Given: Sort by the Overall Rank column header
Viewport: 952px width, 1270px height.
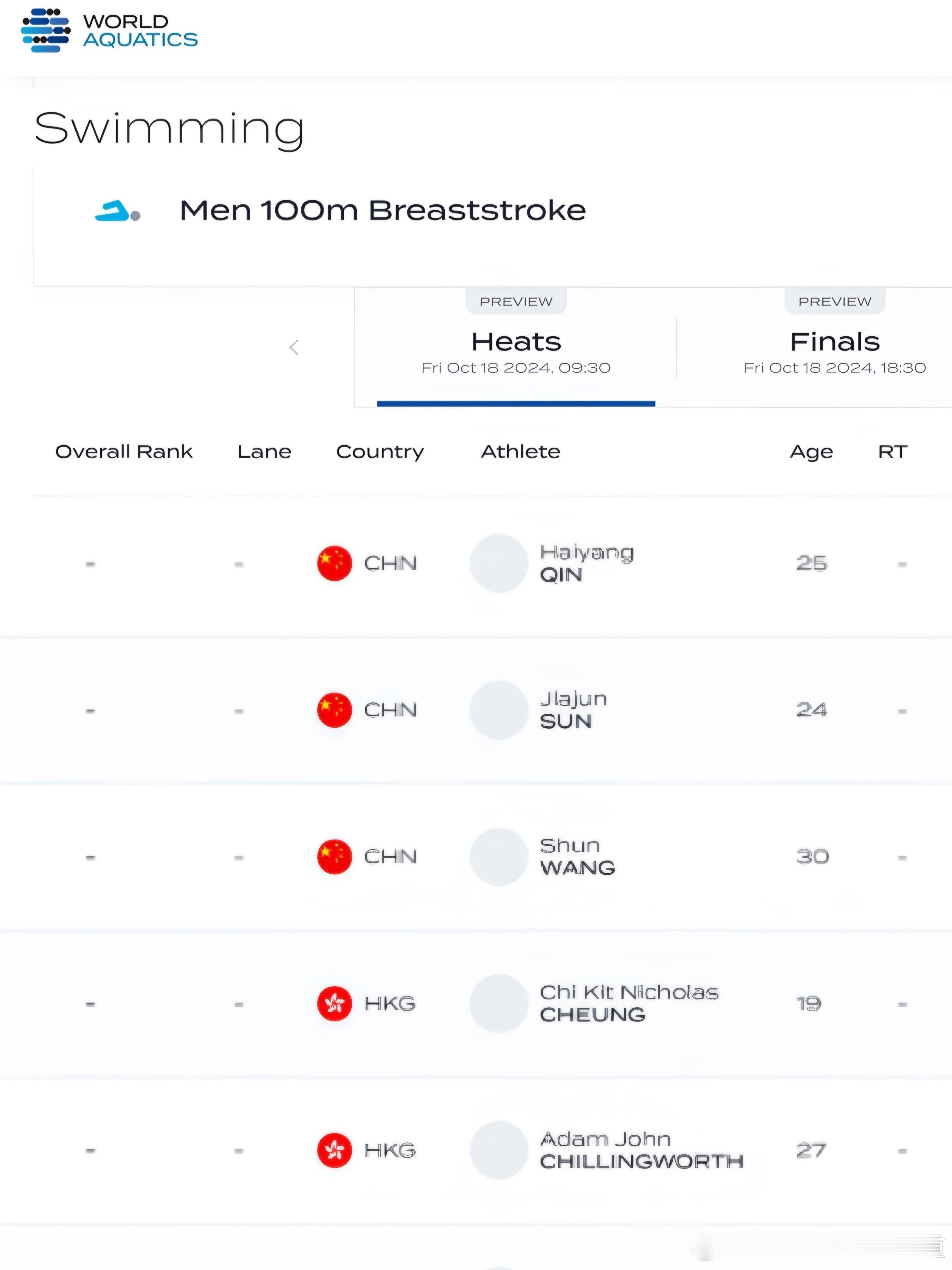Looking at the screenshot, I should pyautogui.click(x=124, y=452).
